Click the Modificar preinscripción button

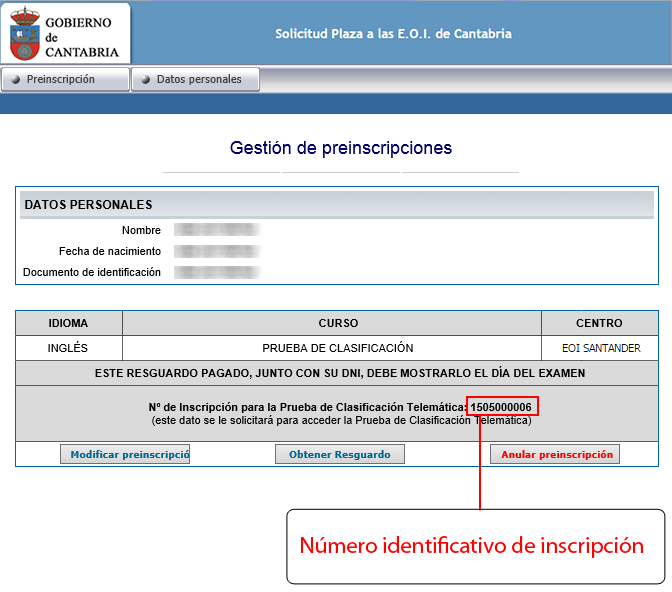coord(125,454)
